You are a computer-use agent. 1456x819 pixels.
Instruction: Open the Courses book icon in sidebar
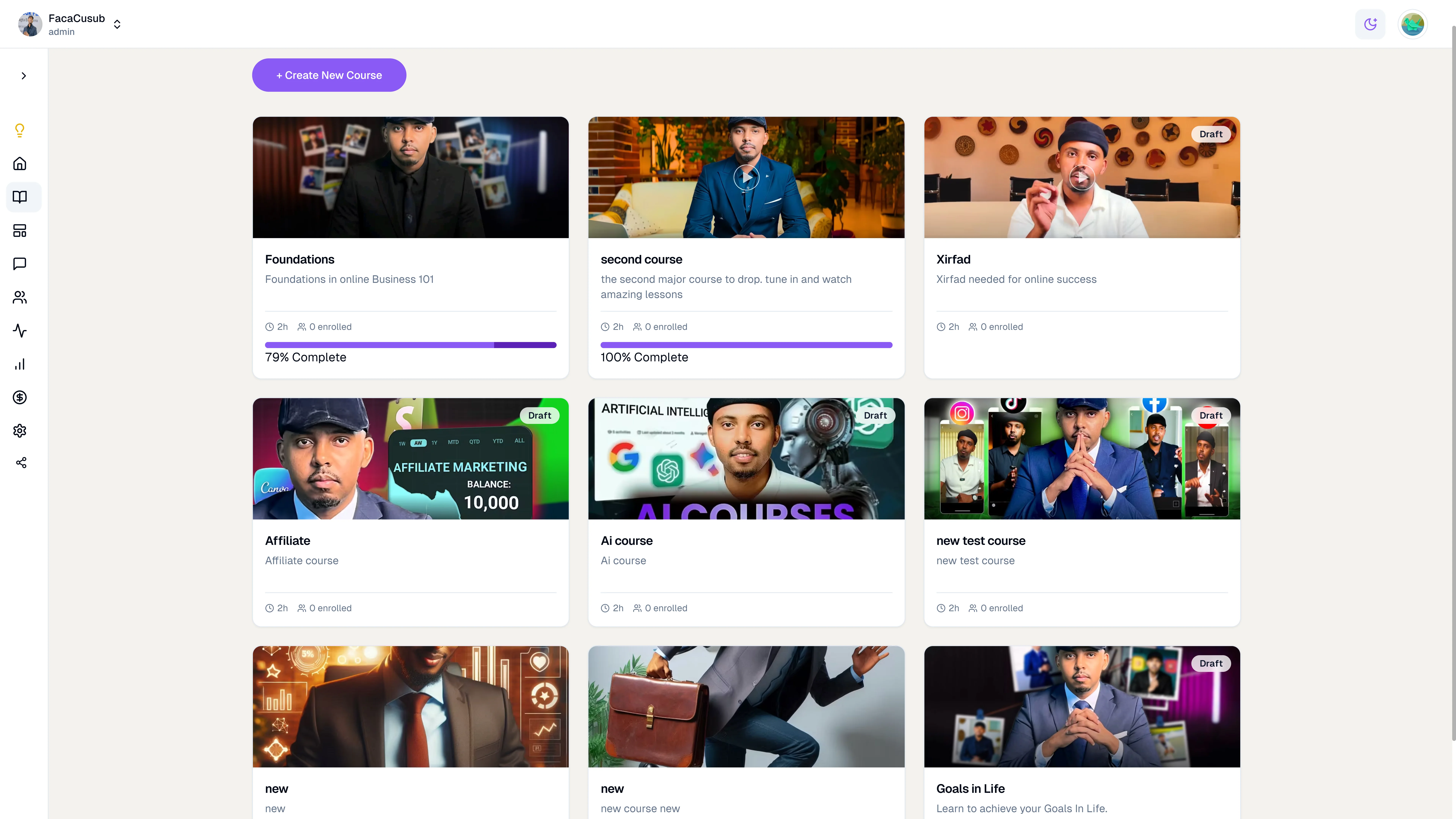coord(20,197)
